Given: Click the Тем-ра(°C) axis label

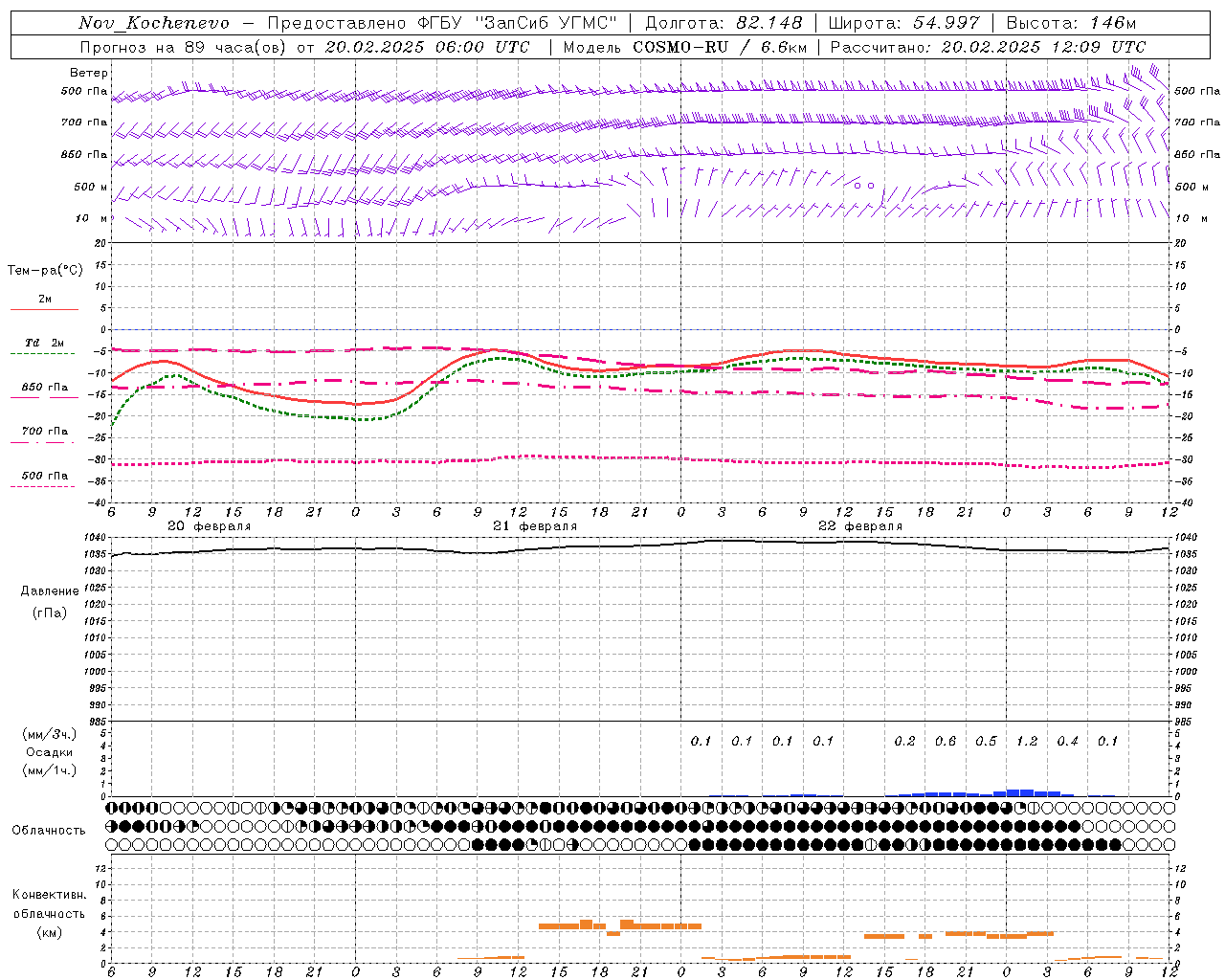Looking at the screenshot, I should pyautogui.click(x=45, y=271).
